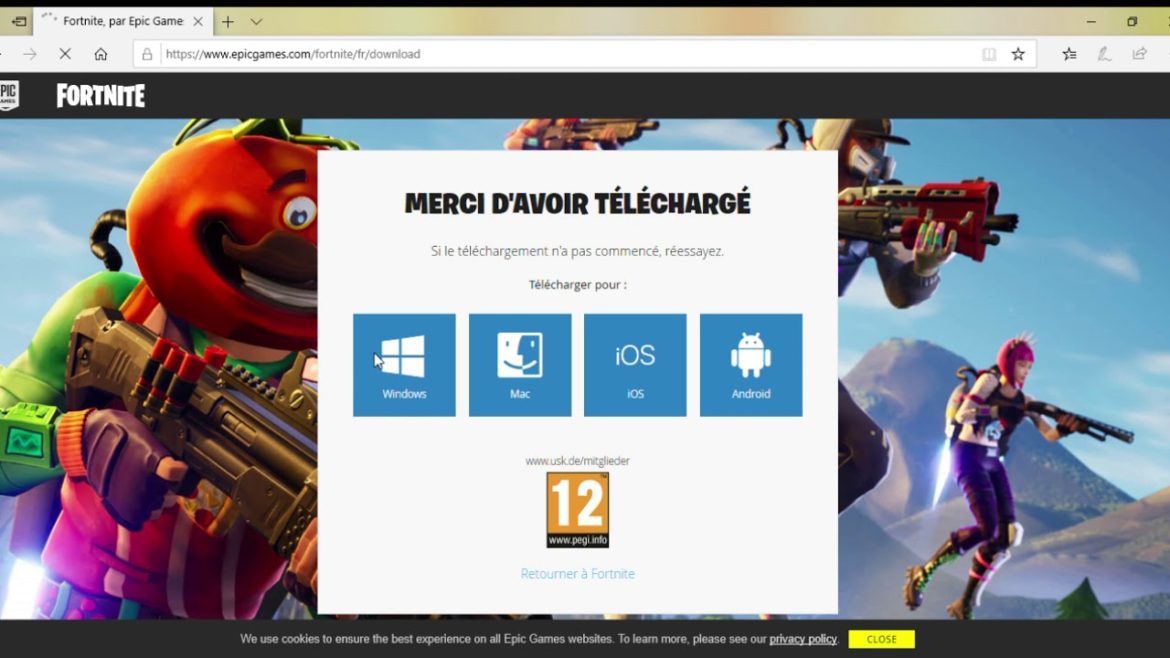Viewport: 1170px width, 658px height.
Task: Add page to favorites with star
Action: [1018, 54]
